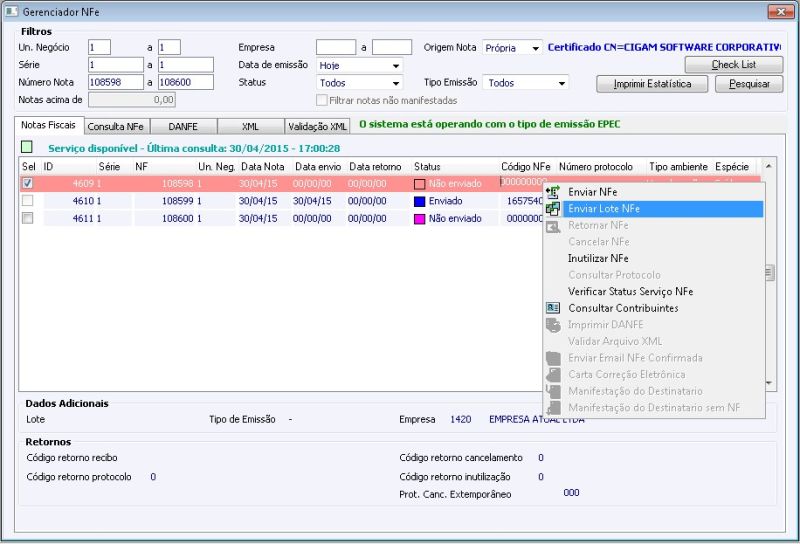Click the grid scroll up arrow

click(x=768, y=166)
